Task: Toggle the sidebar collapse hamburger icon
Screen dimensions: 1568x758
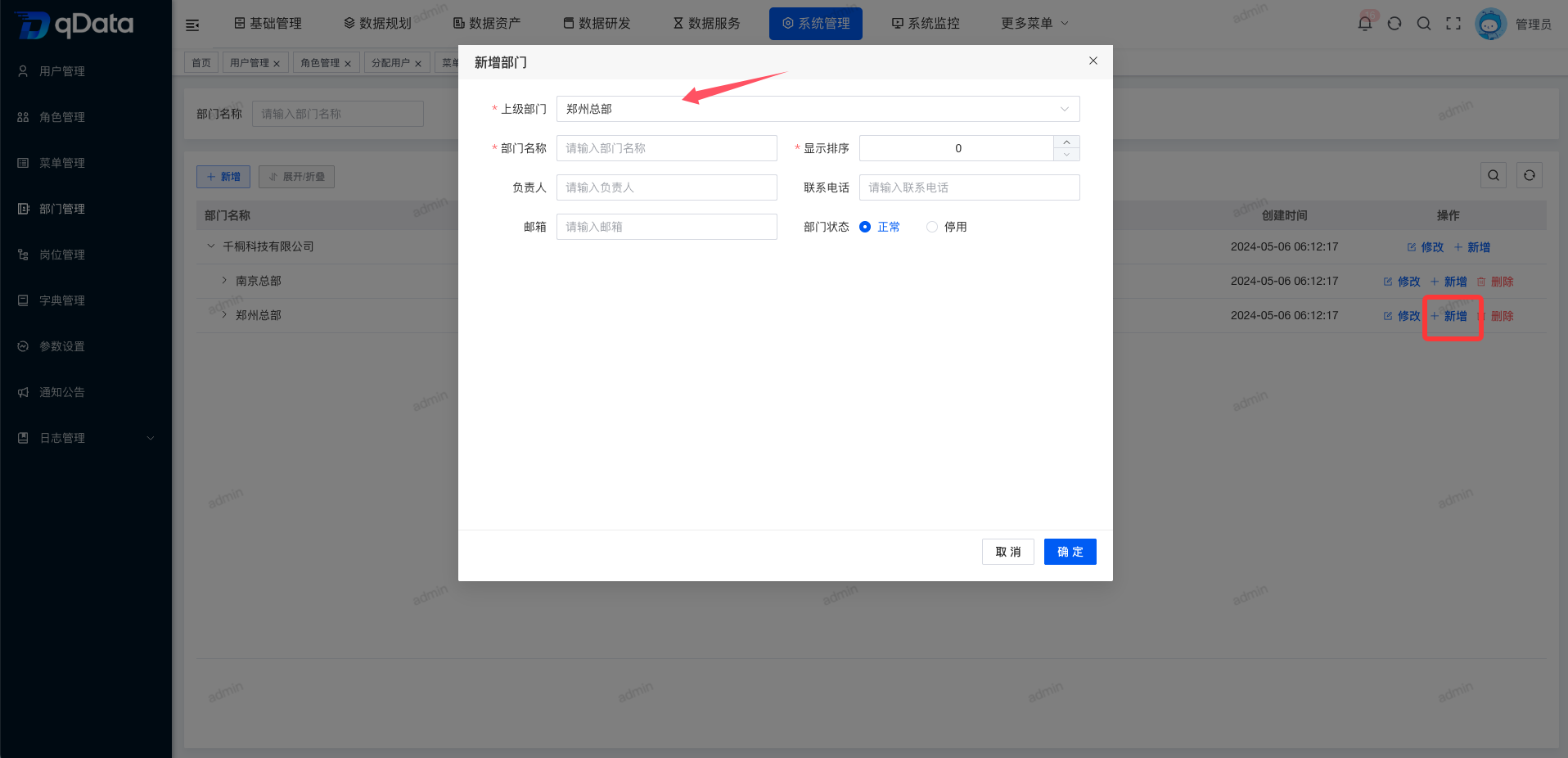Action: tap(192, 25)
